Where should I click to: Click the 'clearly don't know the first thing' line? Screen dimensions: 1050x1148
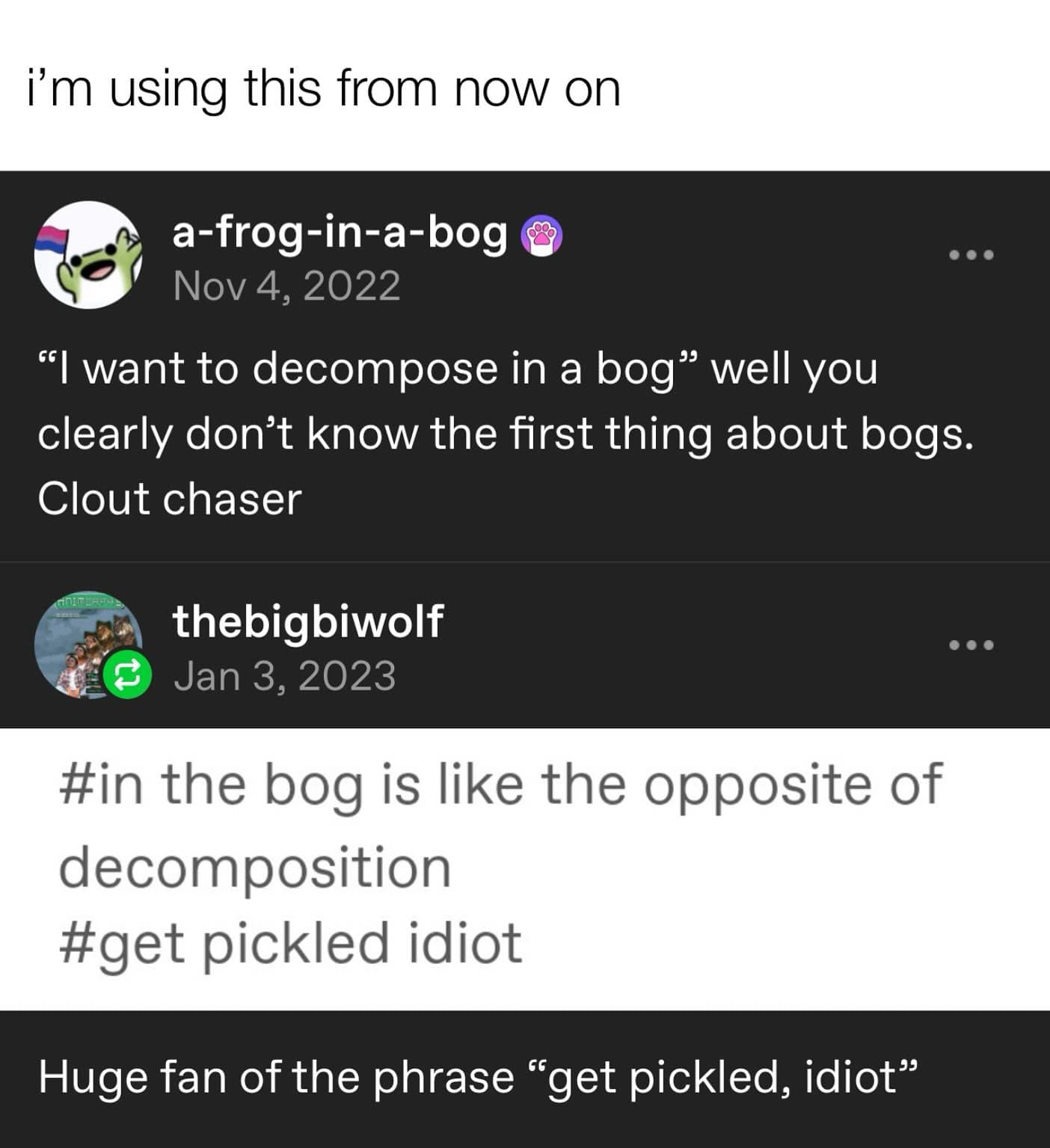click(506, 435)
